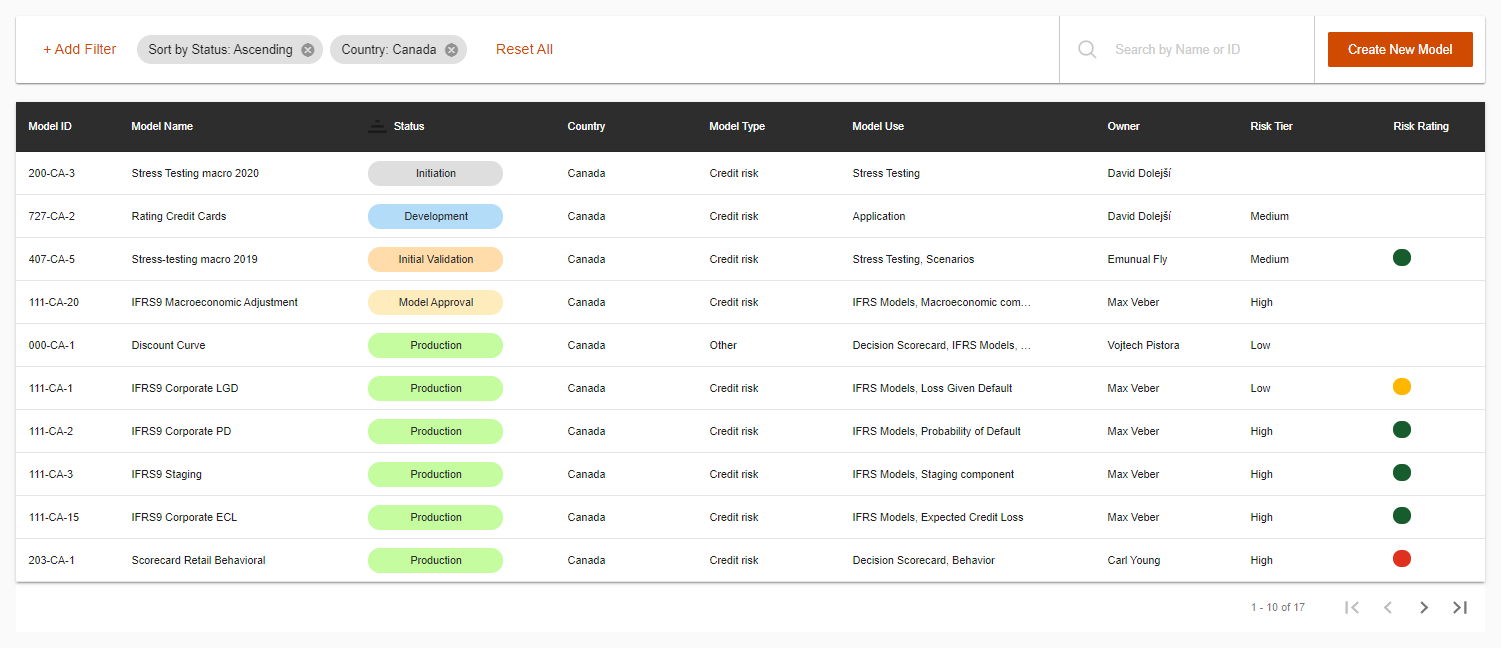The height and width of the screenshot is (648, 1501).
Task: Go to the previous results page
Action: pos(1388,607)
